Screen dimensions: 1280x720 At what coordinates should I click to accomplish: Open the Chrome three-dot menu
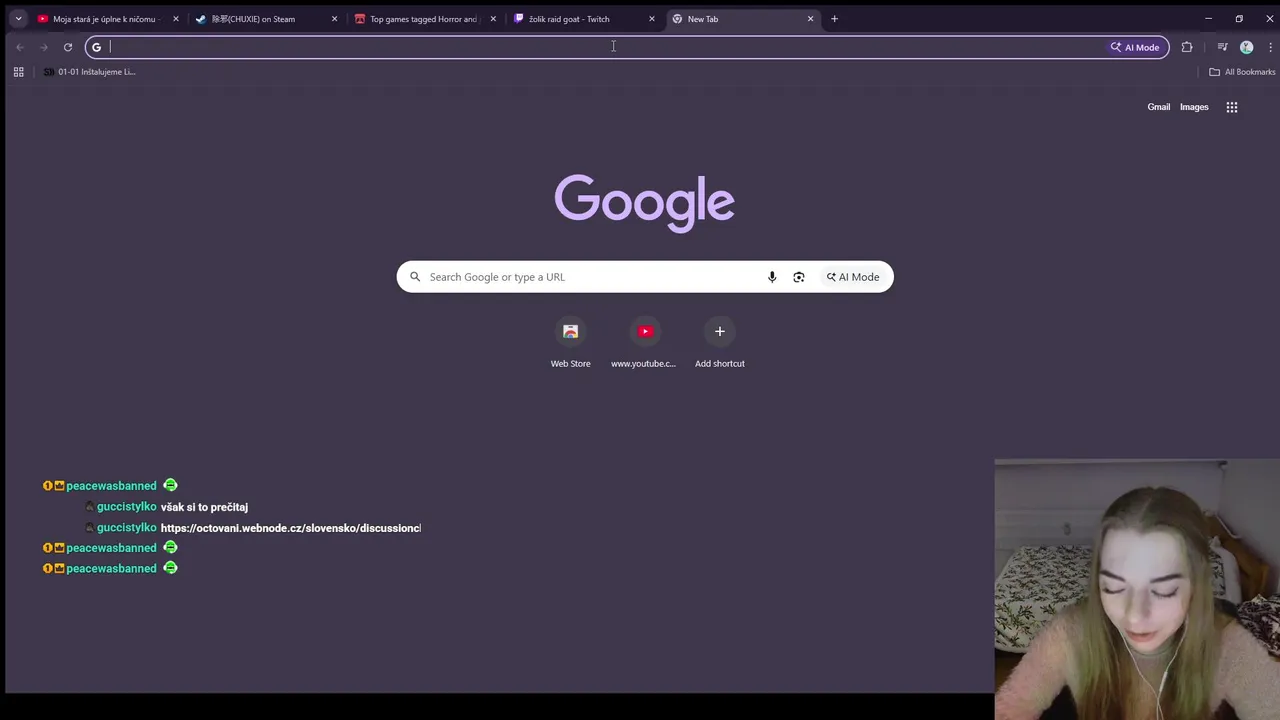point(1270,47)
